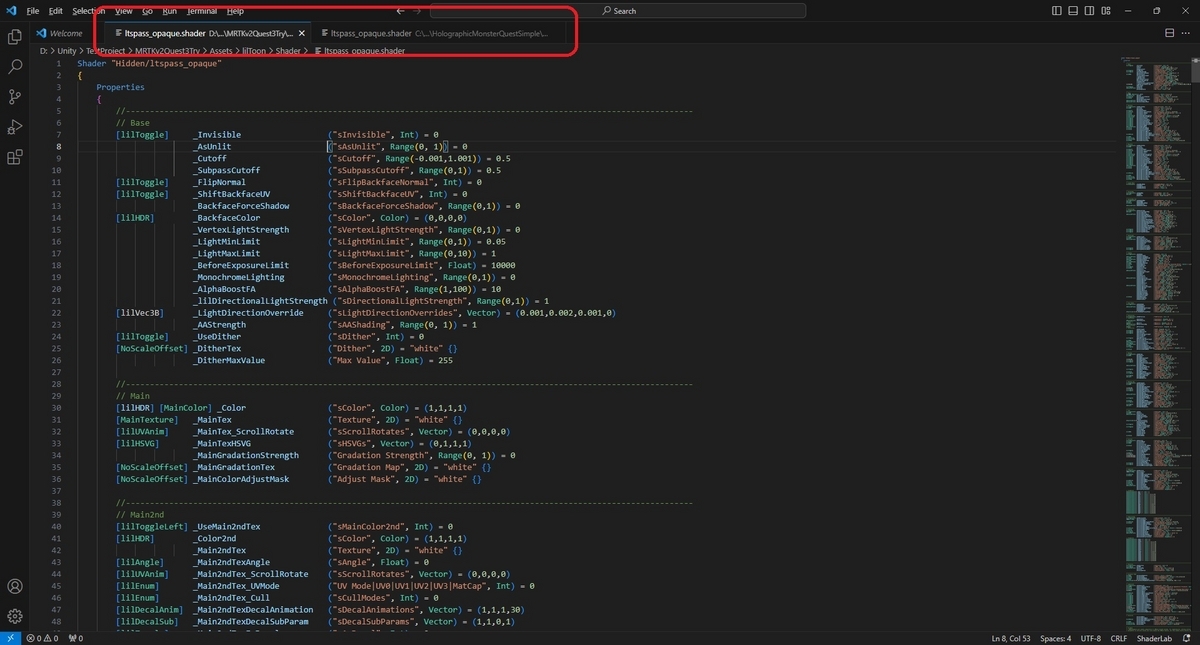1200x645 pixels.
Task: Click the Unity breadcrumb segment
Action: [69, 49]
